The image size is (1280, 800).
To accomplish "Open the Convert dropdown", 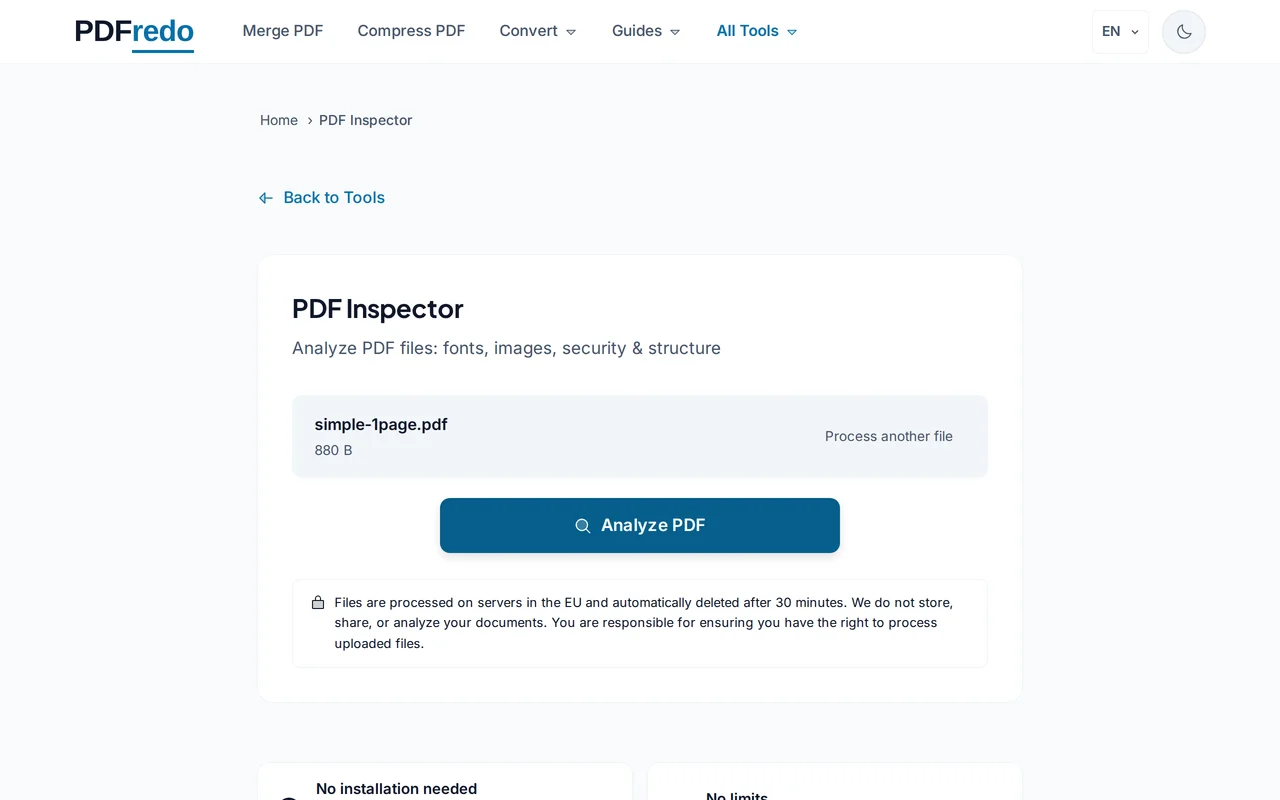I will [538, 31].
